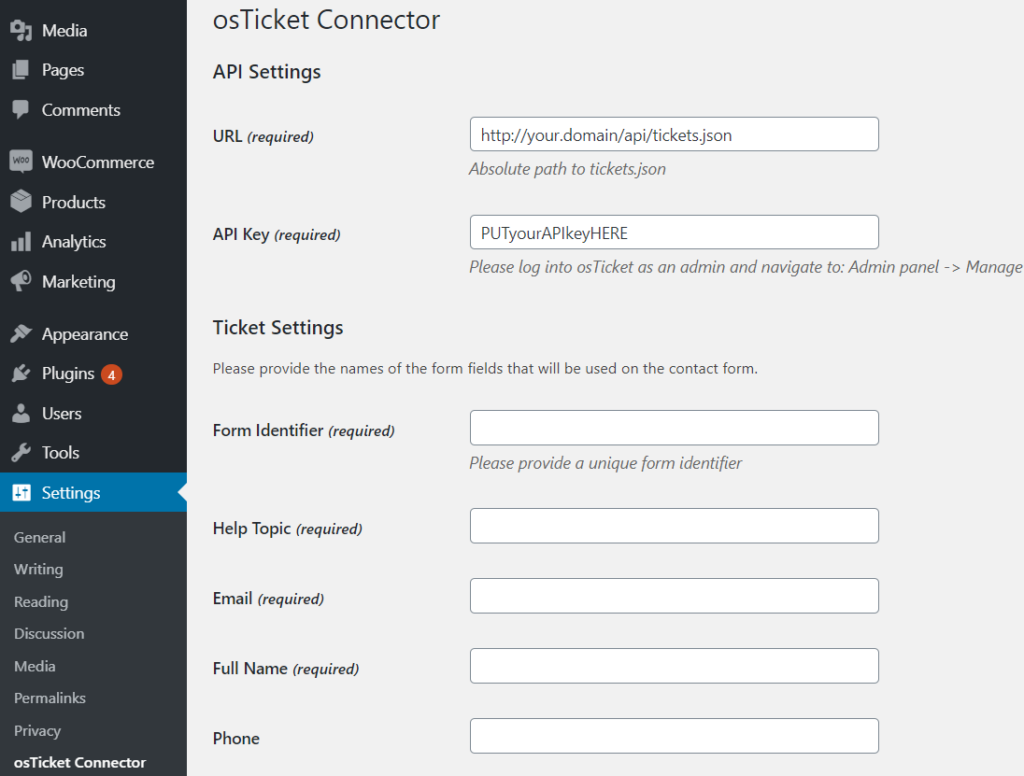Click the Tools wrench icon
1024x776 pixels.
click(x=21, y=453)
